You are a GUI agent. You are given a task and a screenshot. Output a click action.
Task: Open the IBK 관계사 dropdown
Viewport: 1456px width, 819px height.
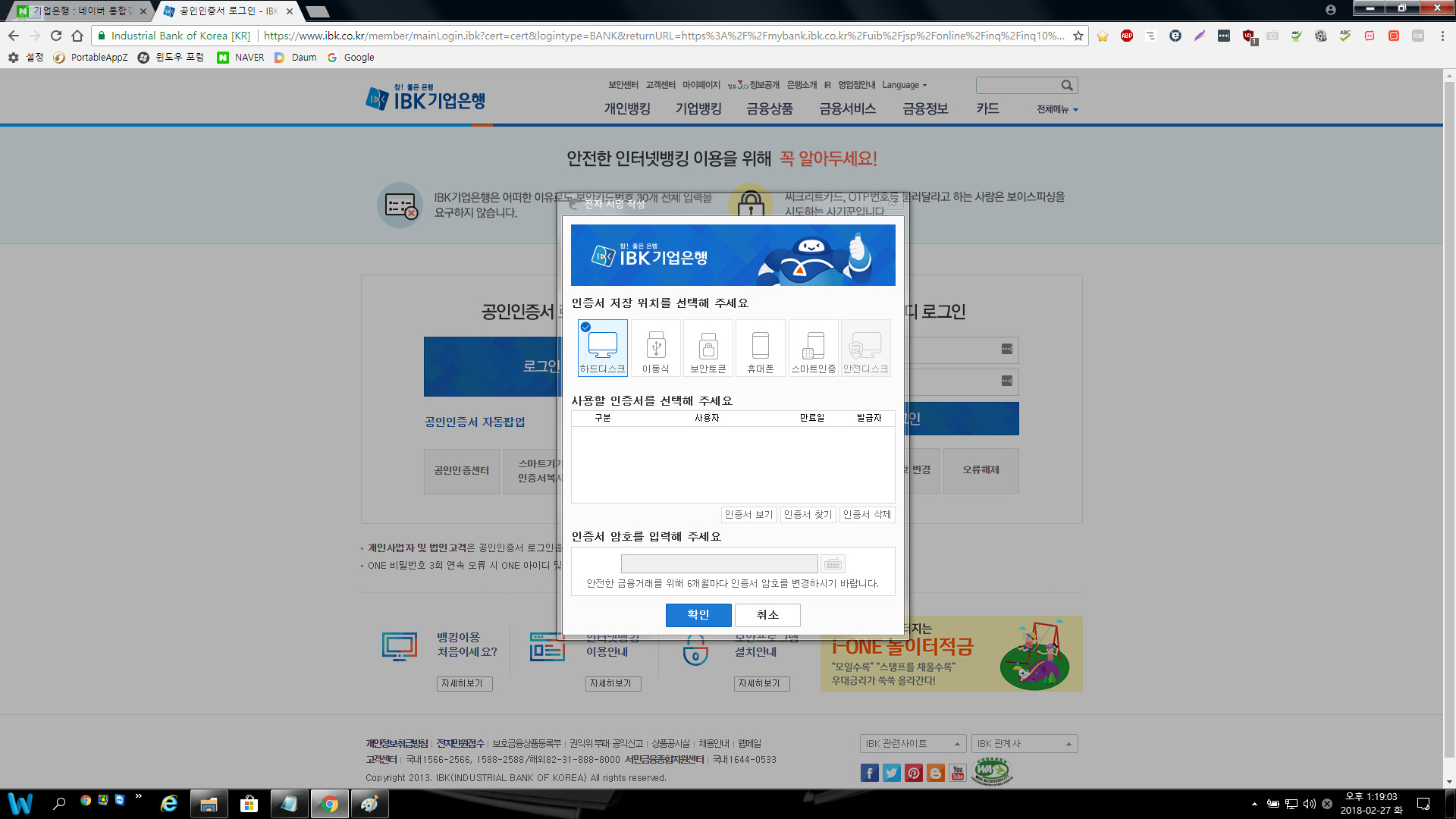tap(1025, 744)
